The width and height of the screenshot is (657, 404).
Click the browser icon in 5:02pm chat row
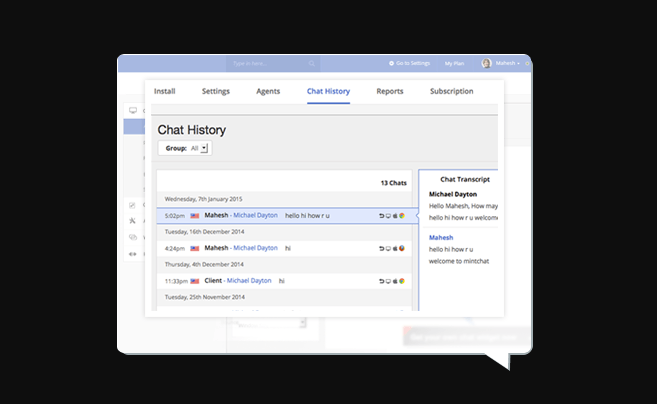coord(402,215)
